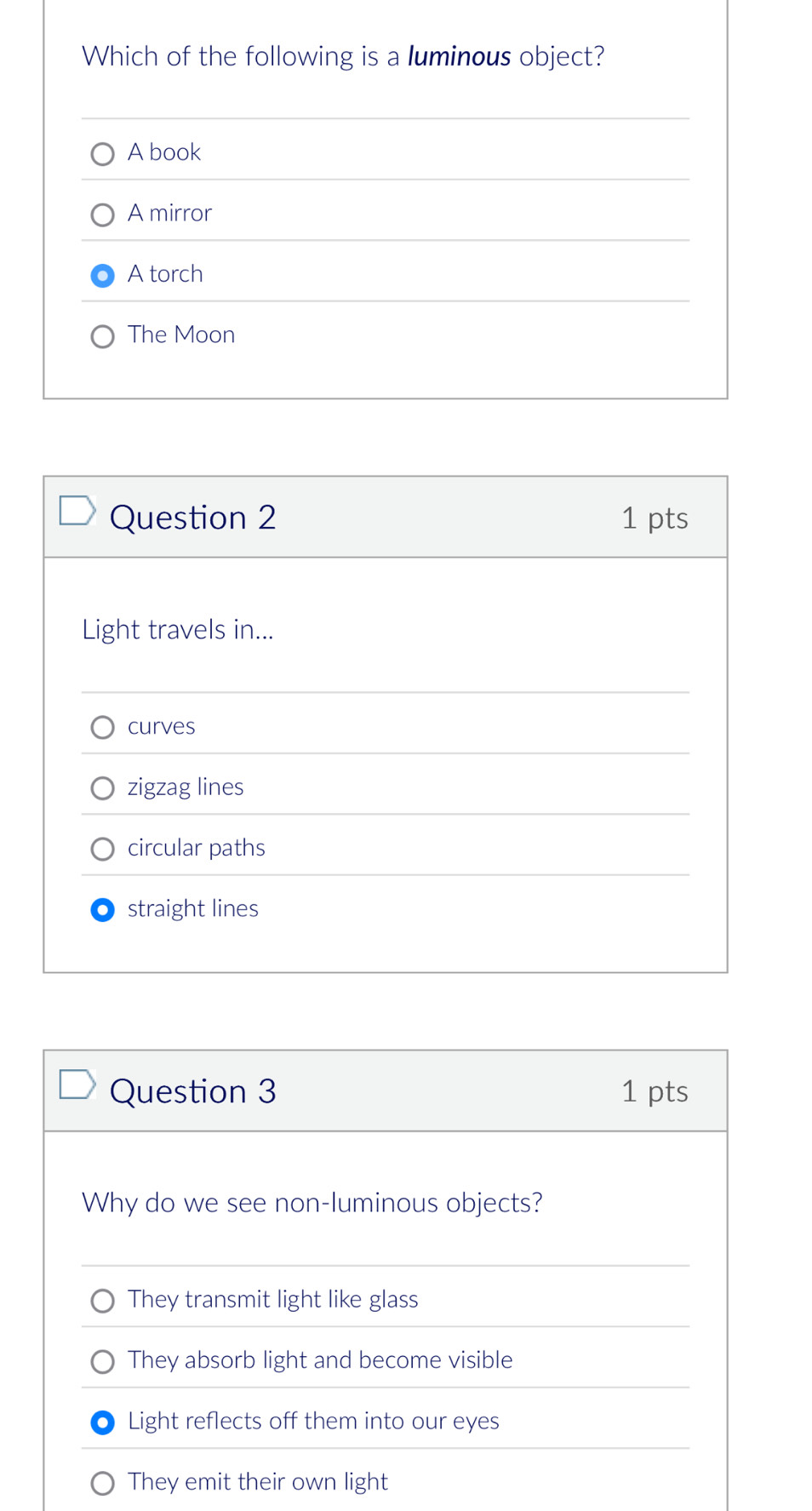Pick 'They emit their own light' option
The width and height of the screenshot is (812, 1511).
pyautogui.click(x=103, y=1484)
